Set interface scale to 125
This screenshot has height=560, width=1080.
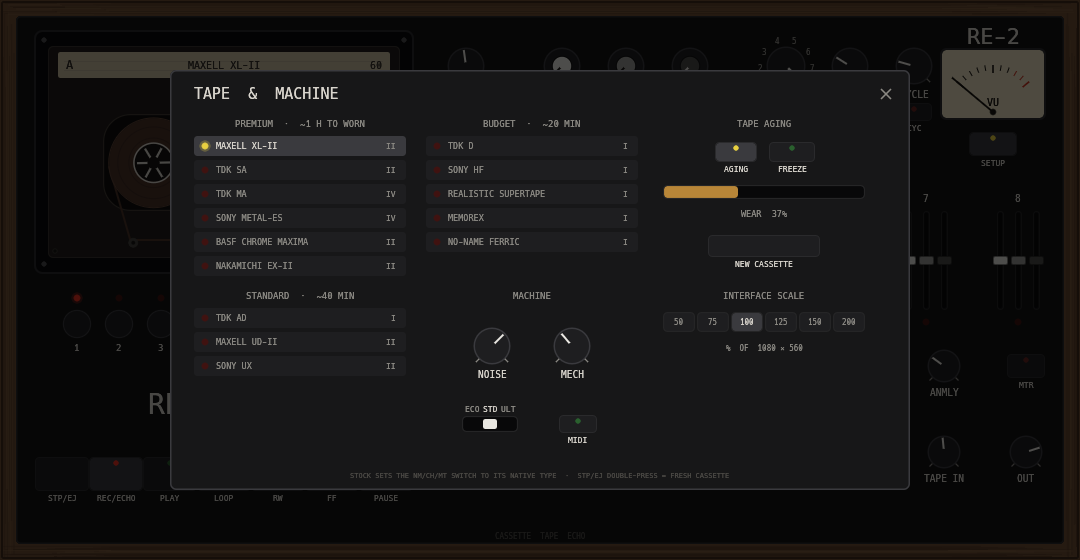tap(780, 322)
